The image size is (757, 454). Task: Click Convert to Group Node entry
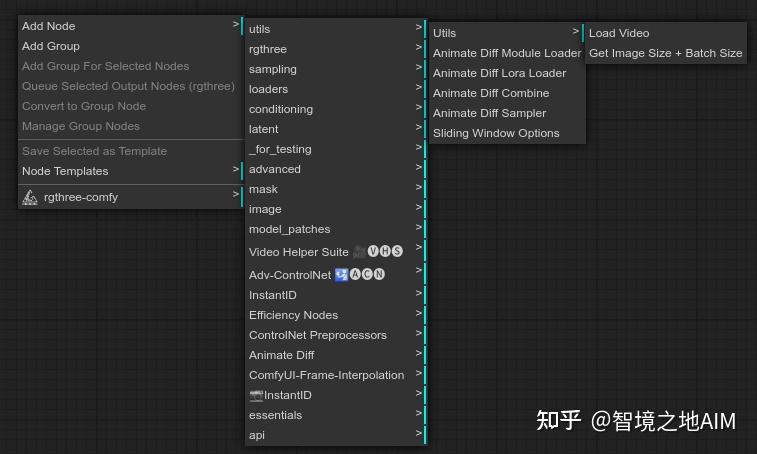[130, 106]
